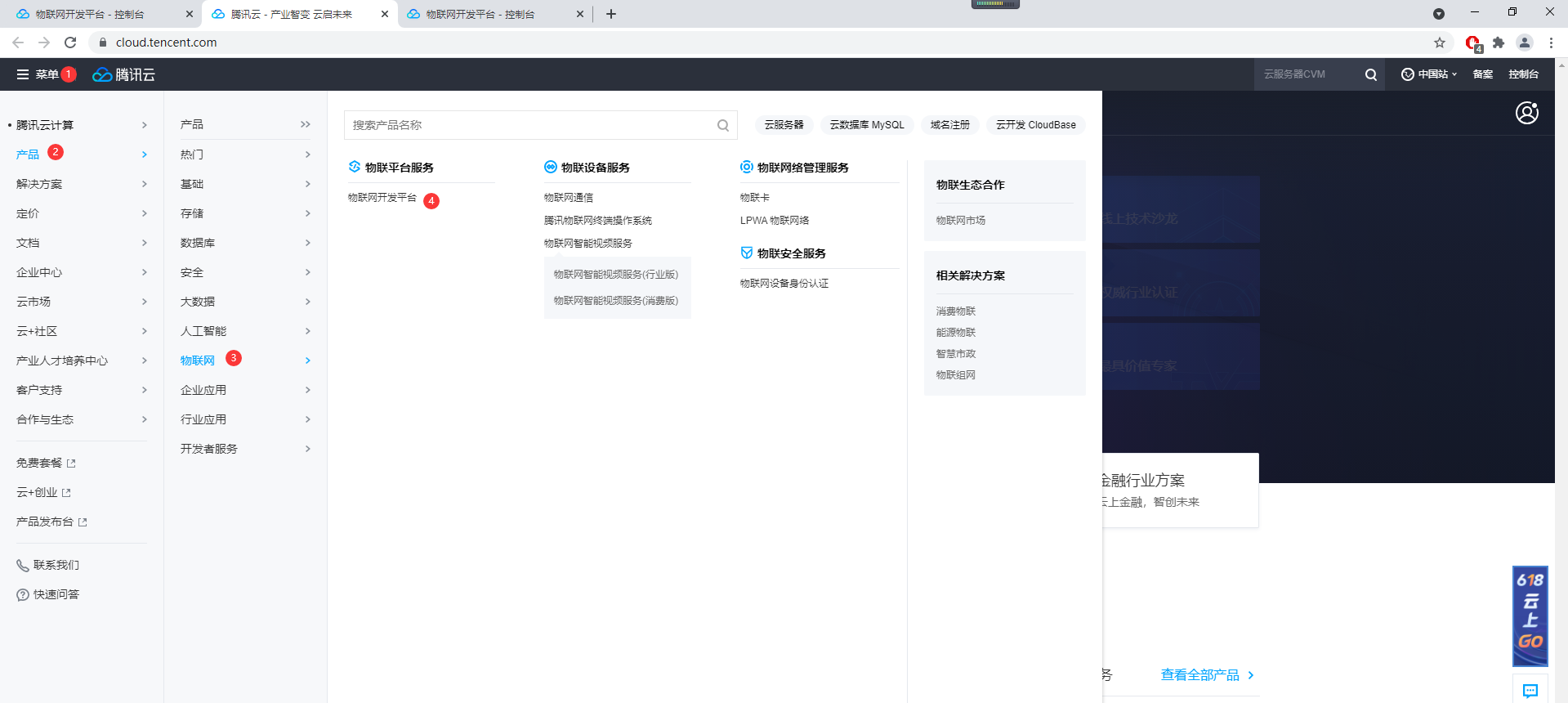Click the 物联设备服务 heading icon
This screenshot has height=703, width=1568.
point(551,167)
